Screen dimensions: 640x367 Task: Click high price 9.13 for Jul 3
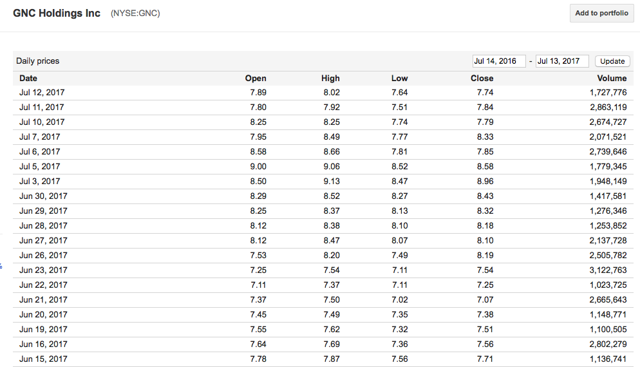(x=331, y=181)
